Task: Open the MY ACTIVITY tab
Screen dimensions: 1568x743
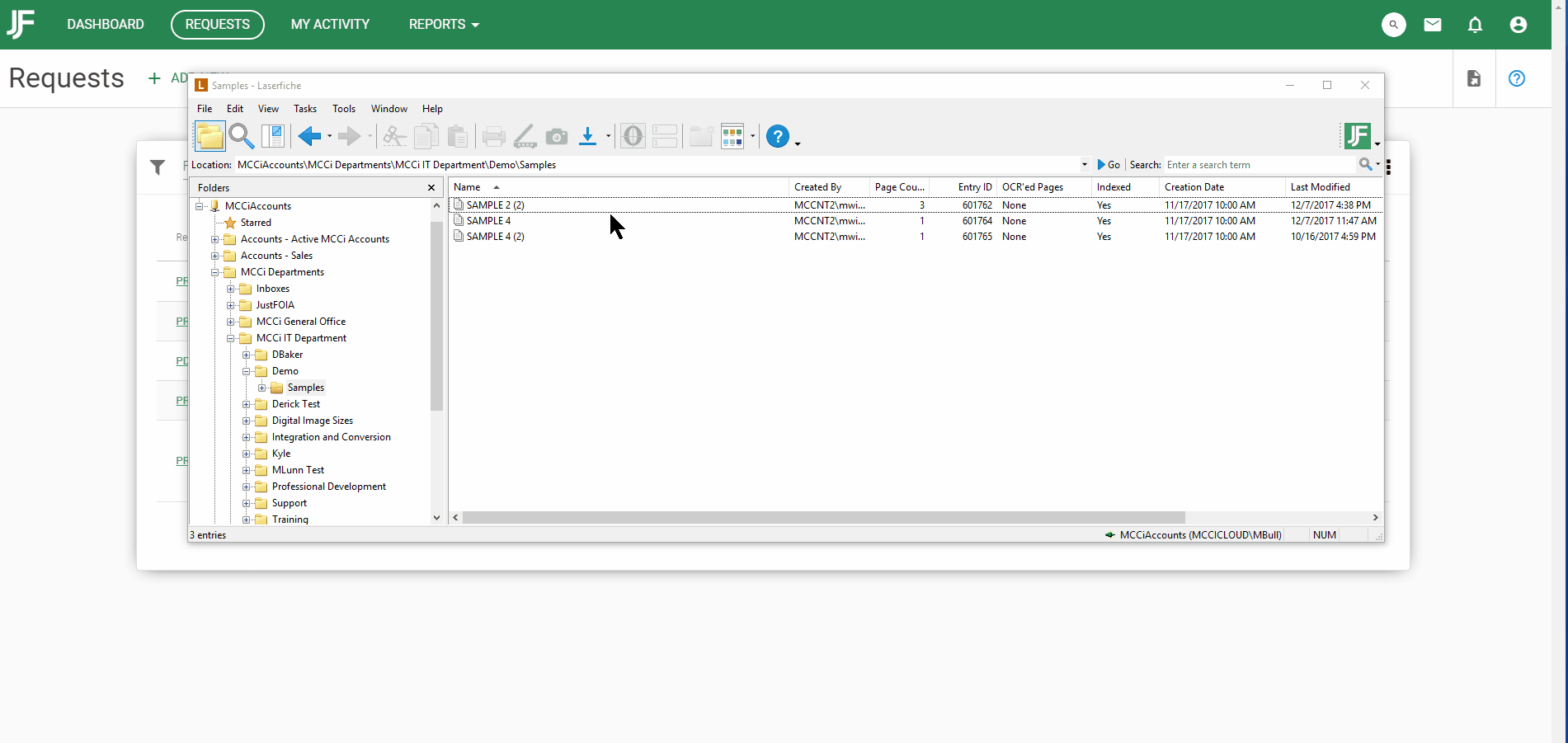Action: coord(330,25)
